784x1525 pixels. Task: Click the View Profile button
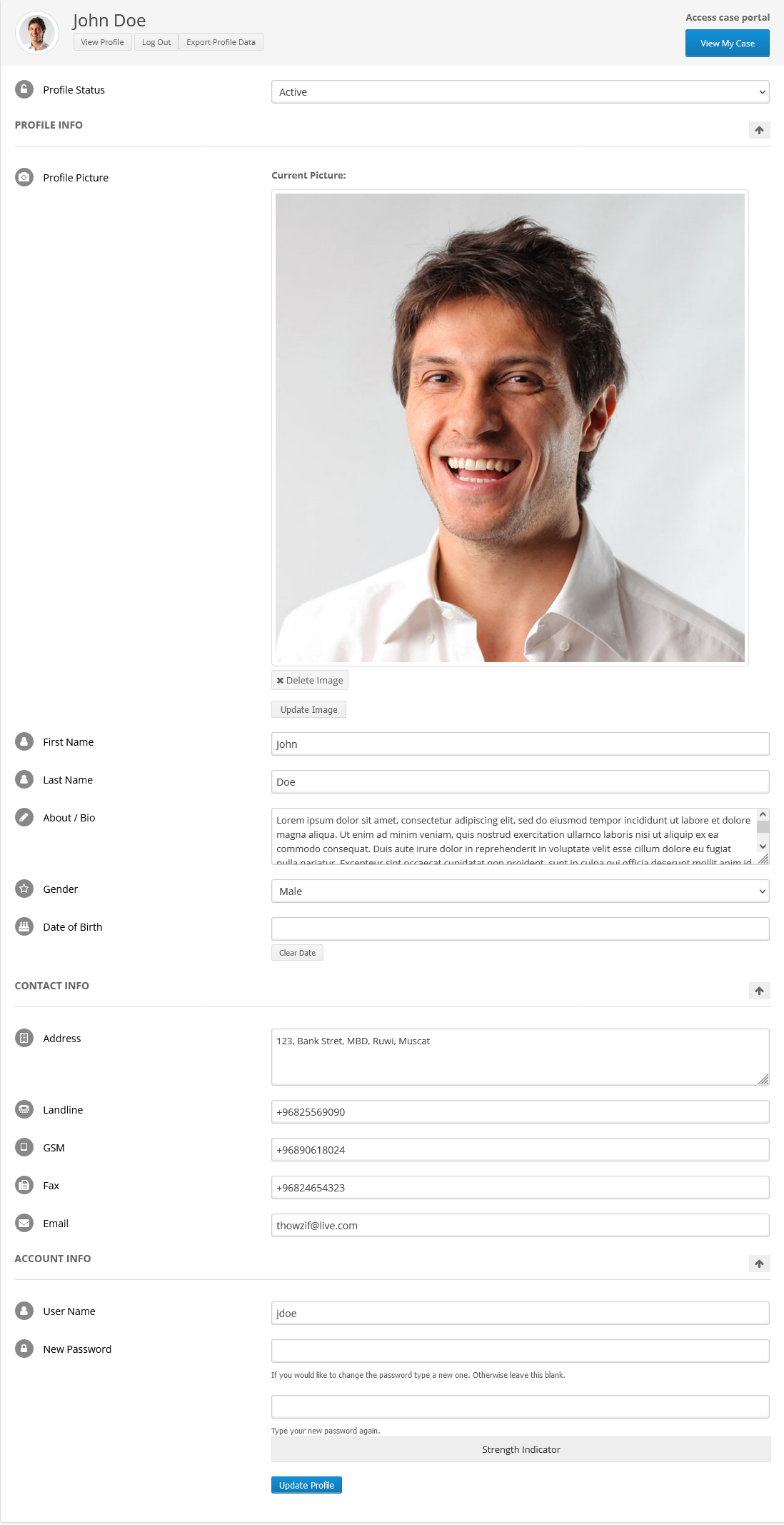102,42
